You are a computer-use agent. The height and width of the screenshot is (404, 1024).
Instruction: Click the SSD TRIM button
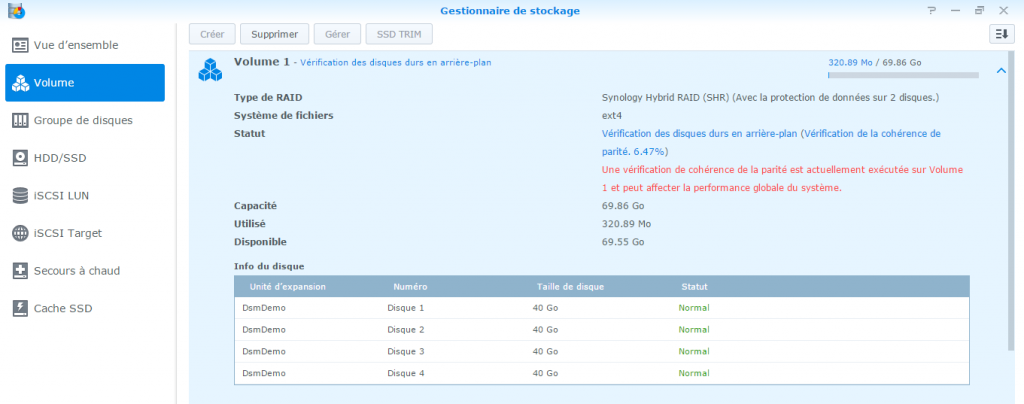(399, 34)
